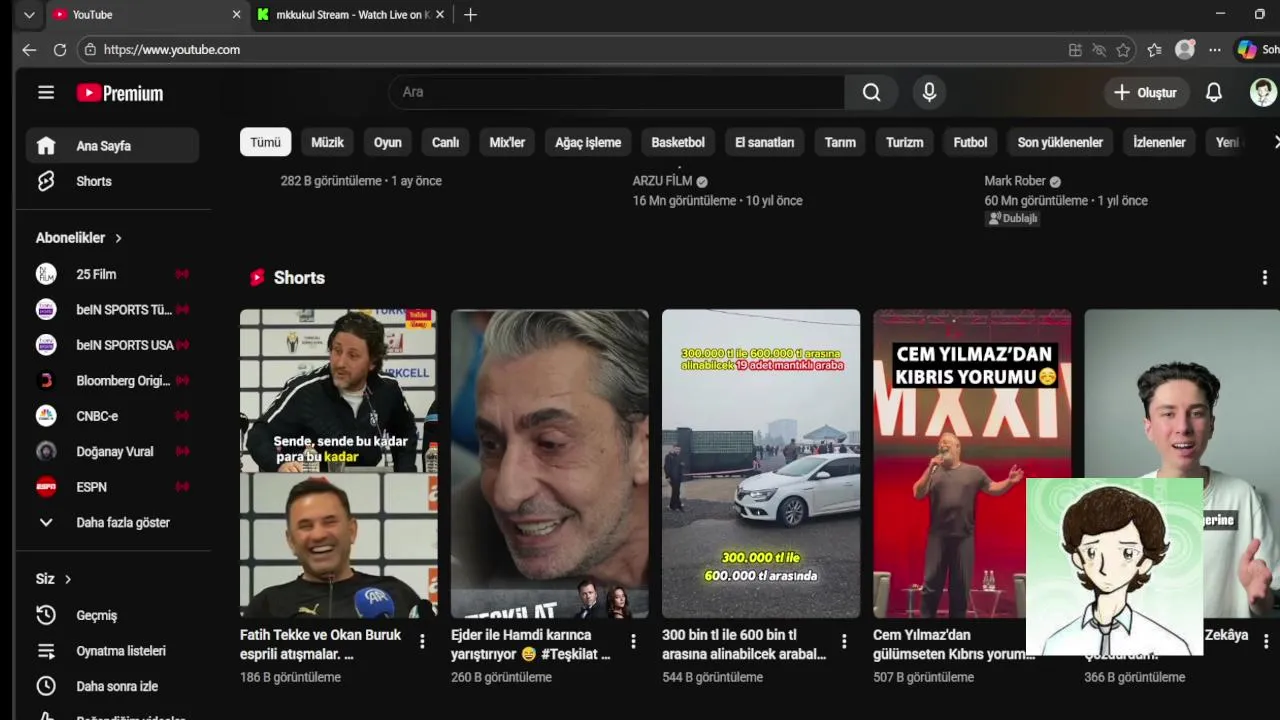
Task: Add page to favorites star icon
Action: pyautogui.click(x=1123, y=50)
